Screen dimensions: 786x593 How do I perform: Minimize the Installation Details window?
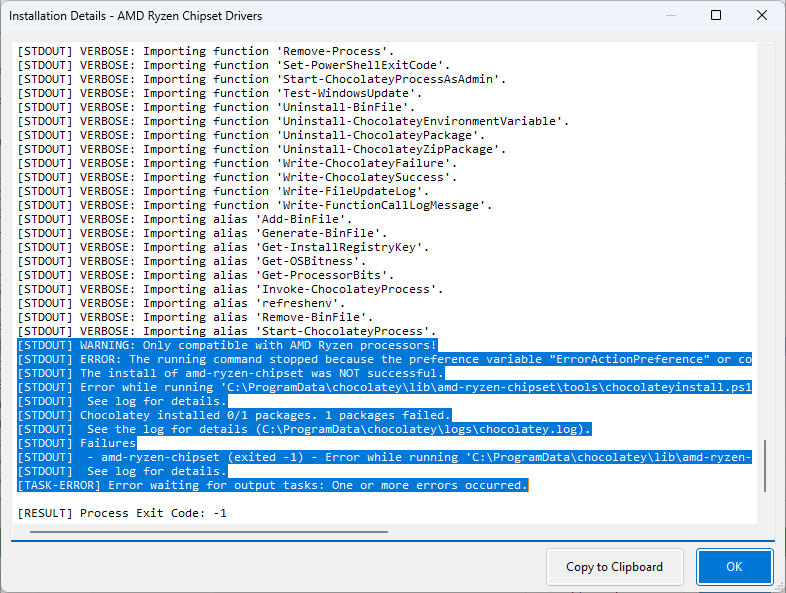[x=669, y=16]
